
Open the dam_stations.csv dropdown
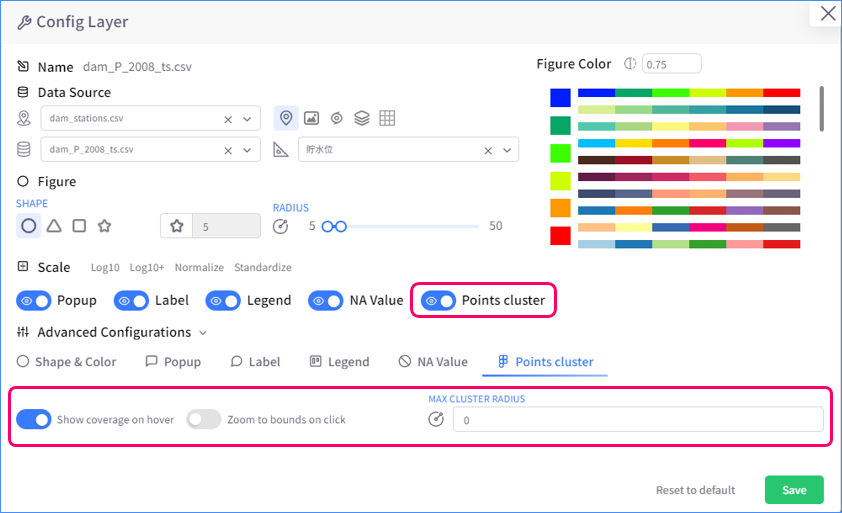tap(247, 119)
